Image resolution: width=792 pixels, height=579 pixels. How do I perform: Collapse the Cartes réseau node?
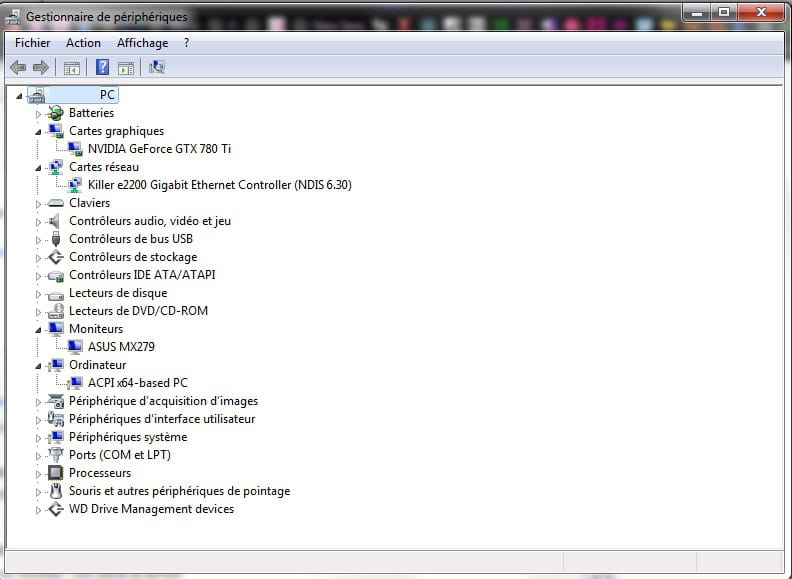tap(38, 168)
